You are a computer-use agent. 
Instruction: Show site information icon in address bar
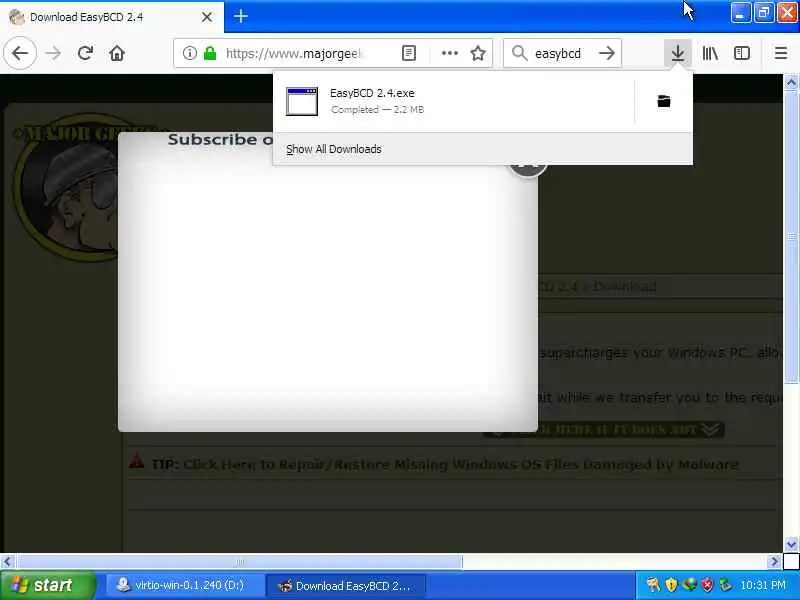coord(189,53)
